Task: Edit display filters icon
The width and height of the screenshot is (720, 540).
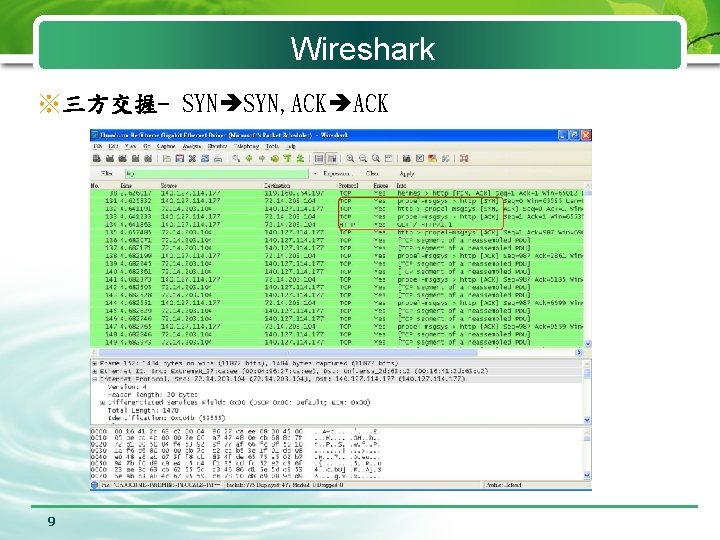Action: (x=419, y=158)
